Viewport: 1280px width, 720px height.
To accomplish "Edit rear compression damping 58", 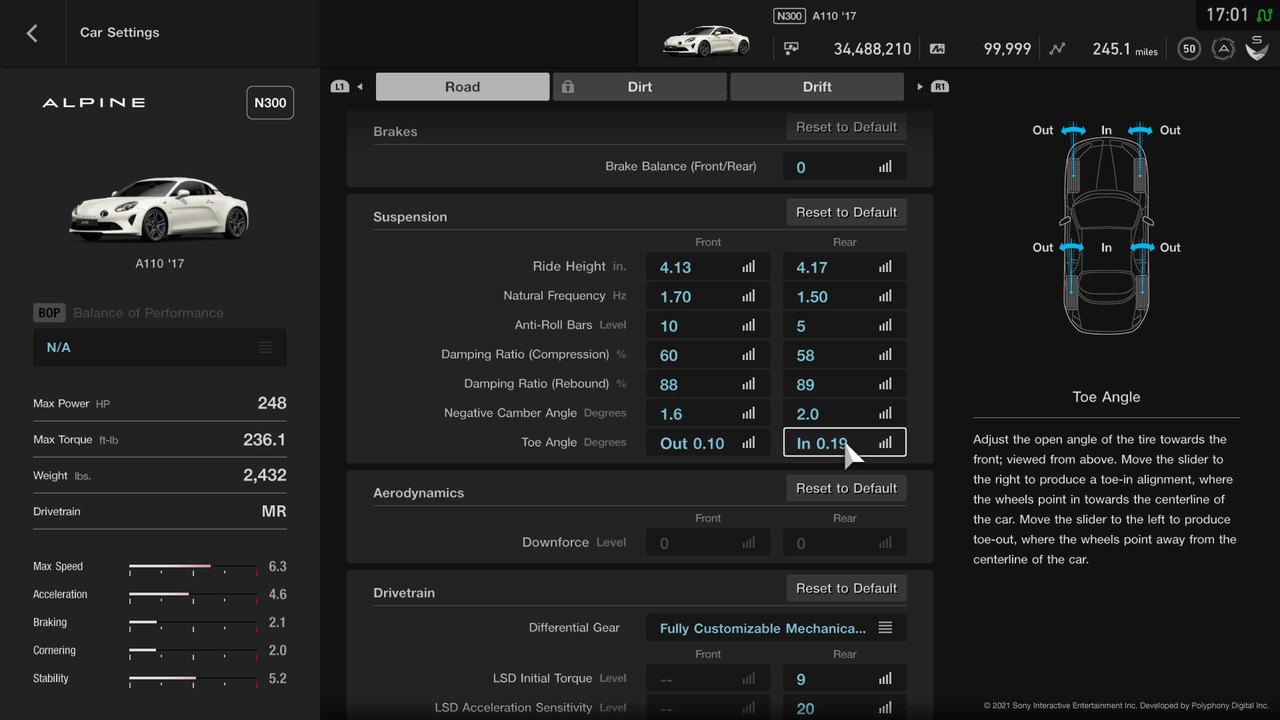I will pyautogui.click(x=845, y=354).
